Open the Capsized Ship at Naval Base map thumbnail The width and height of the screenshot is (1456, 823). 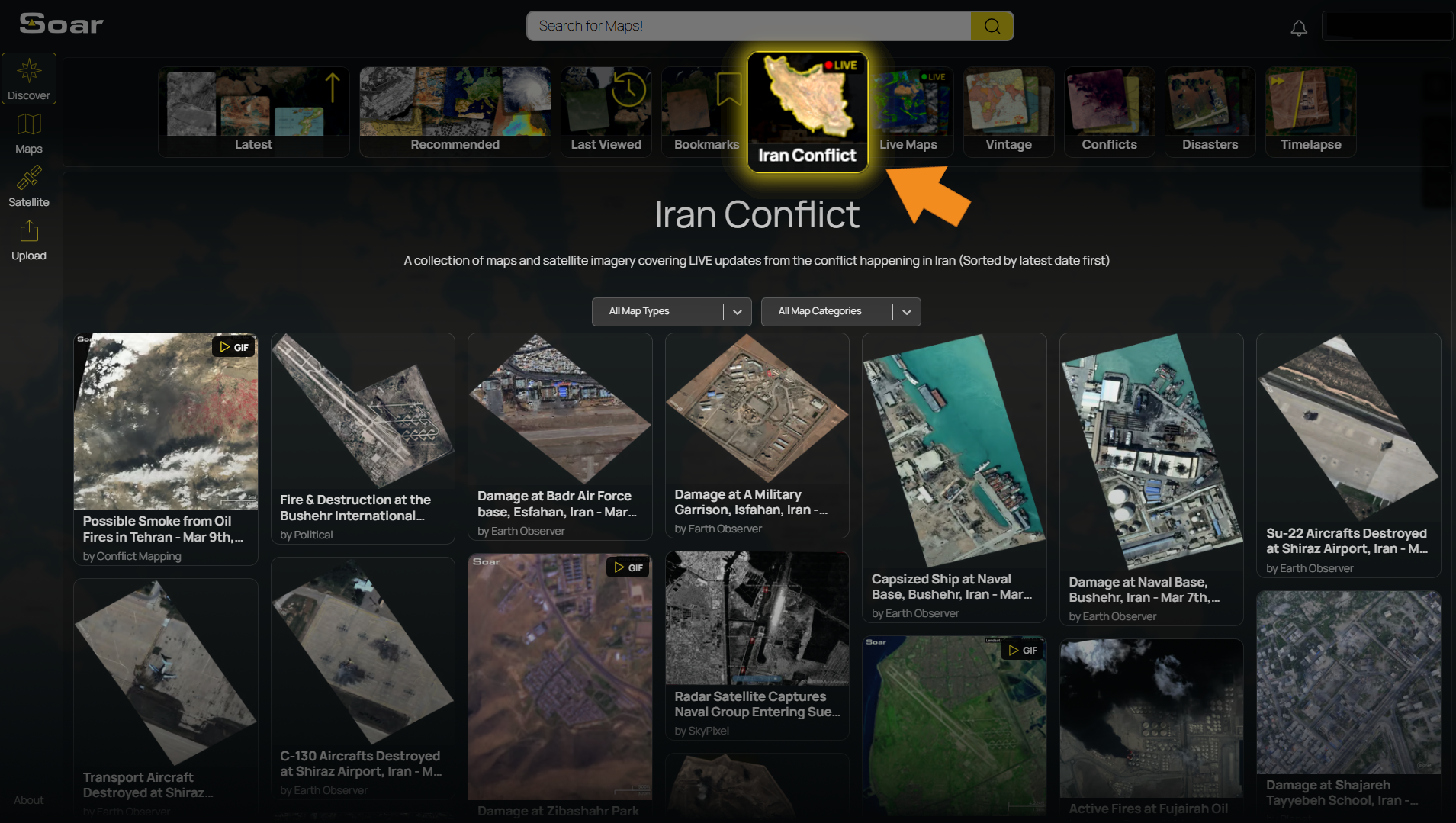pos(954,451)
